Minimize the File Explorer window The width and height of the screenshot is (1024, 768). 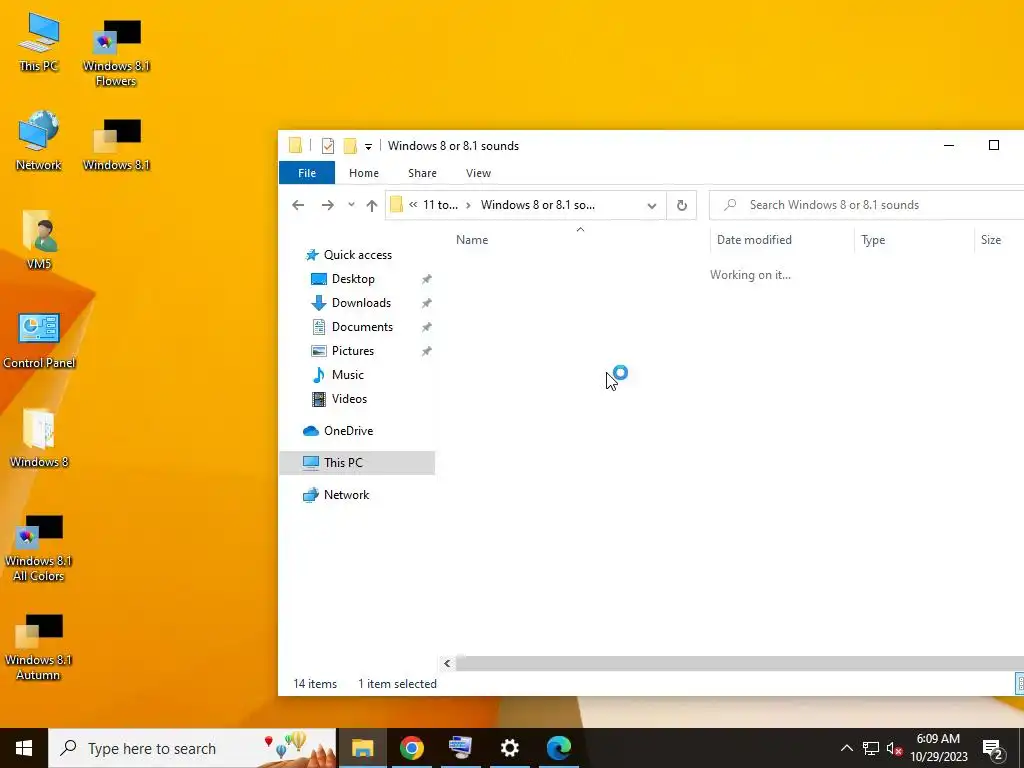pos(949,146)
